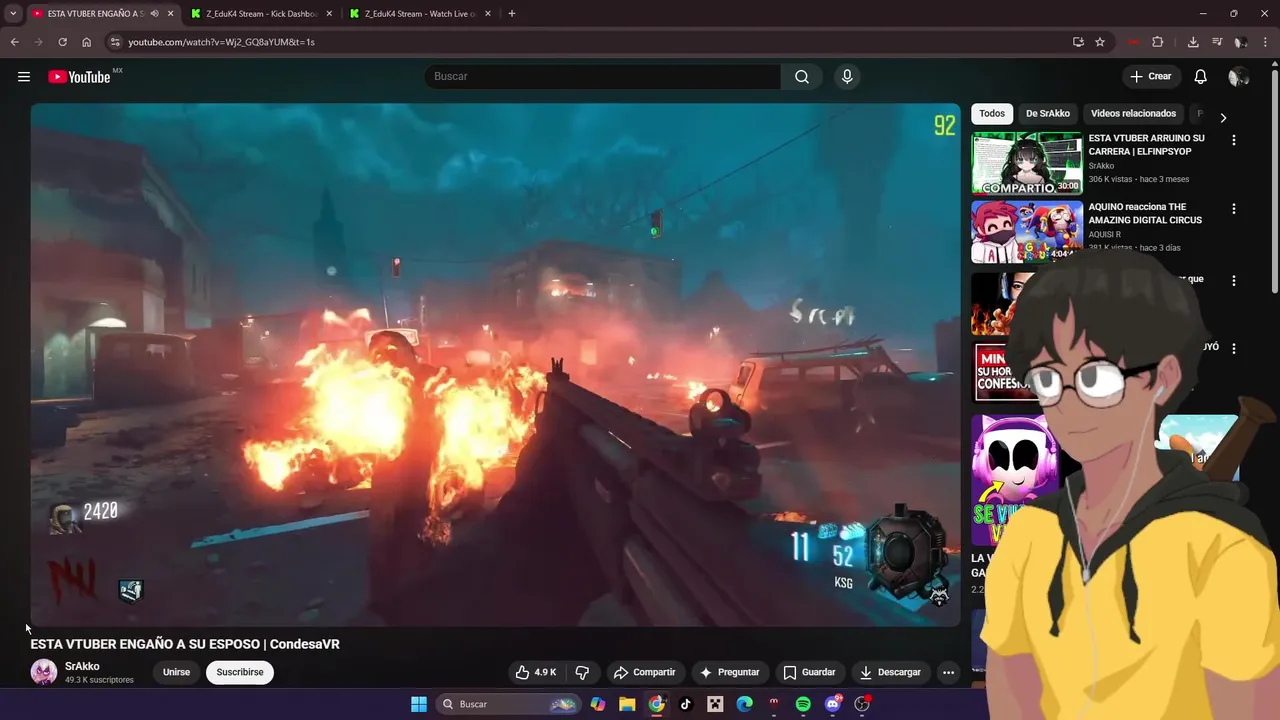Screen dimensions: 1280x720
Task: Open Copilot from the taskbar
Action: (x=598, y=704)
